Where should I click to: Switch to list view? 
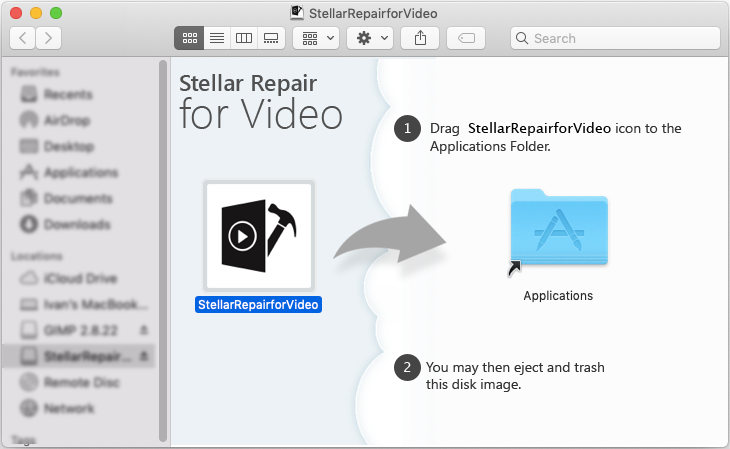(217, 38)
